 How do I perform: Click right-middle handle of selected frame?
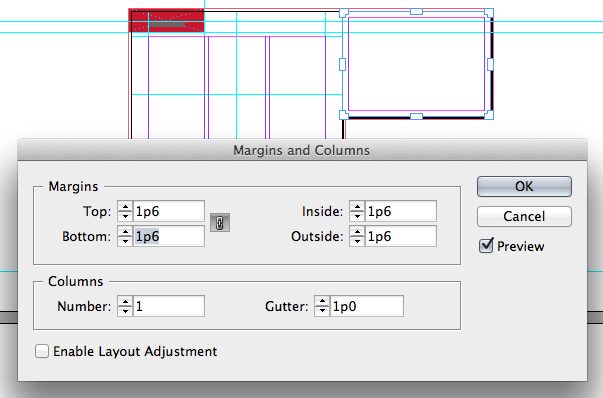pyautogui.click(x=490, y=64)
